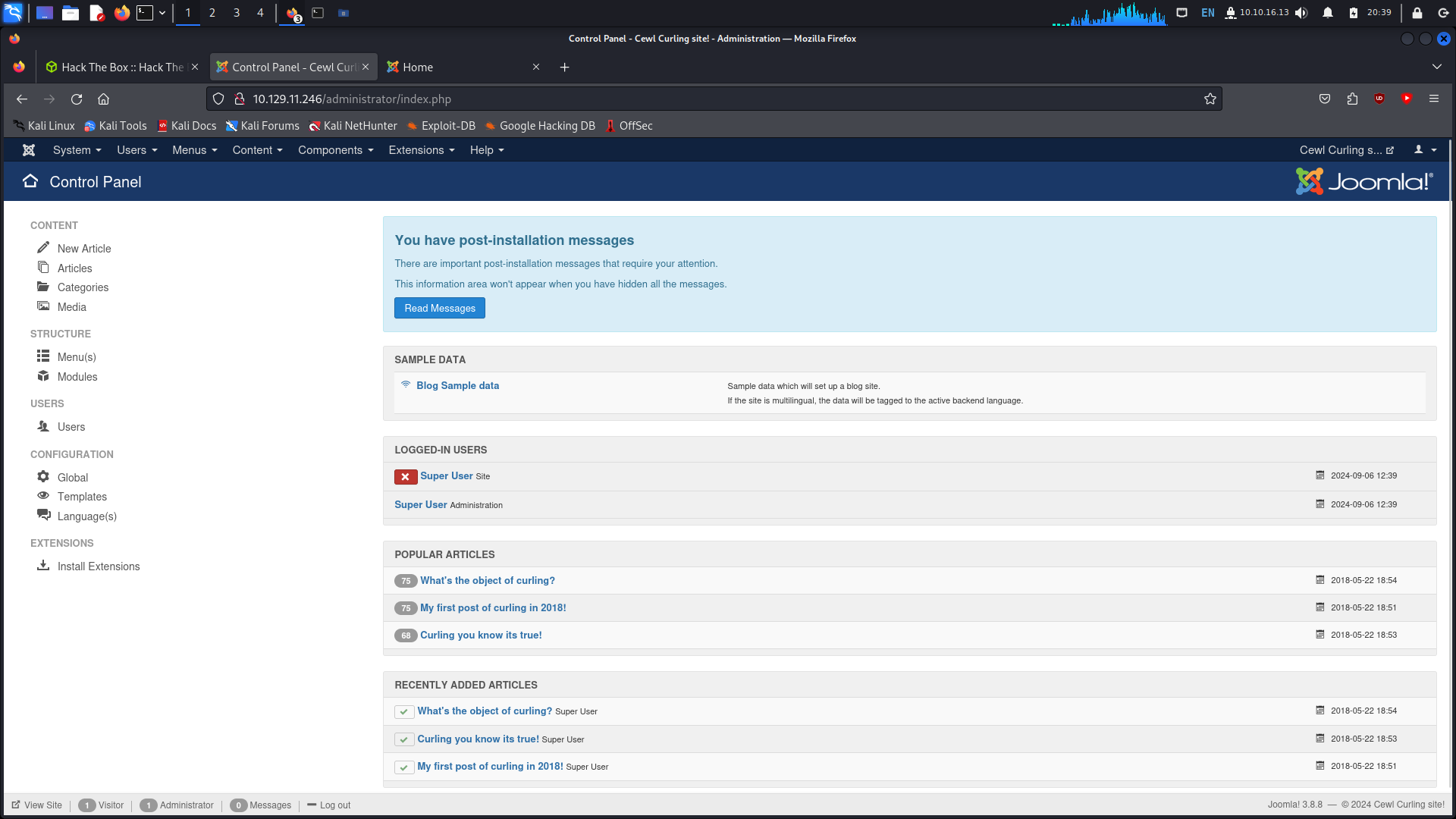Open the OffSec bookmark

(629, 126)
